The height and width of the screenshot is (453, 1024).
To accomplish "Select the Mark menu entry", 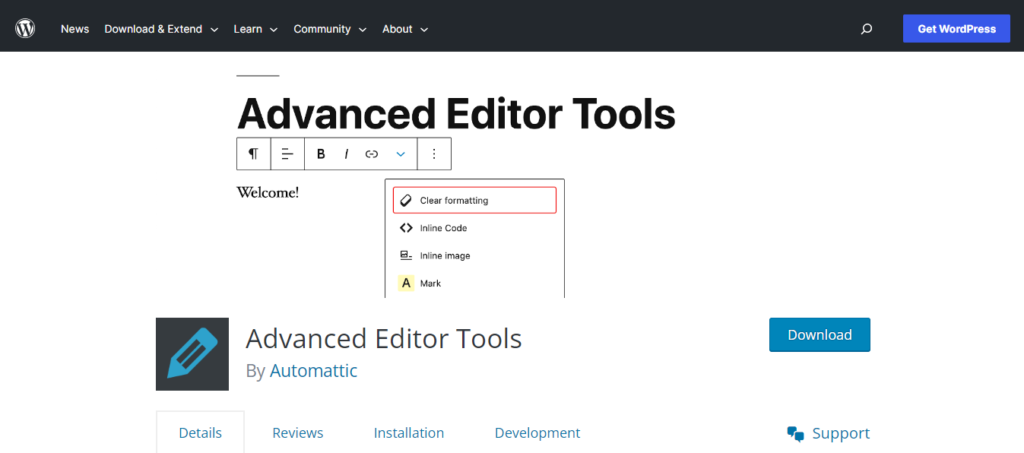I will tap(475, 283).
